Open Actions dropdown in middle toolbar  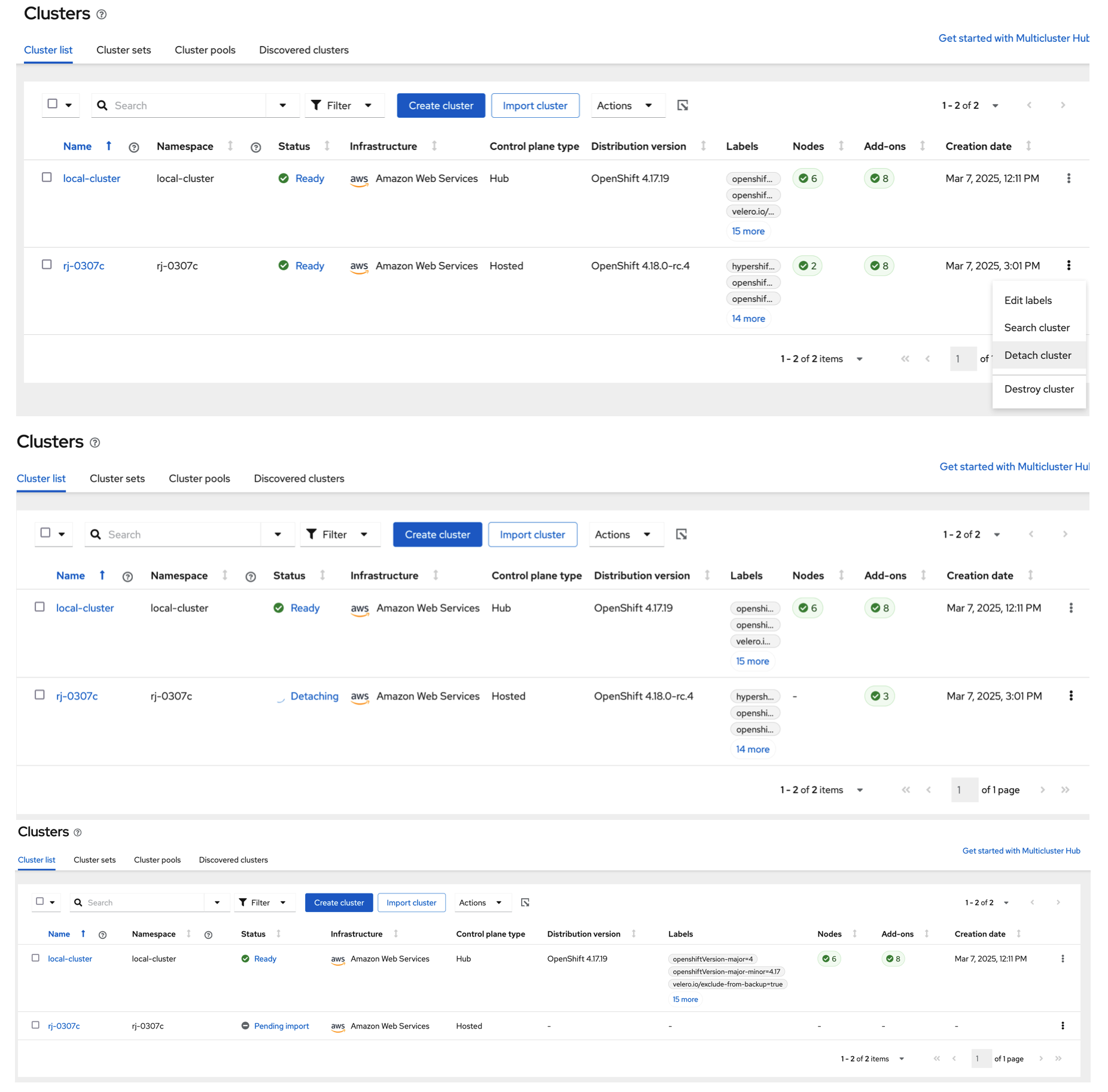[x=625, y=534]
